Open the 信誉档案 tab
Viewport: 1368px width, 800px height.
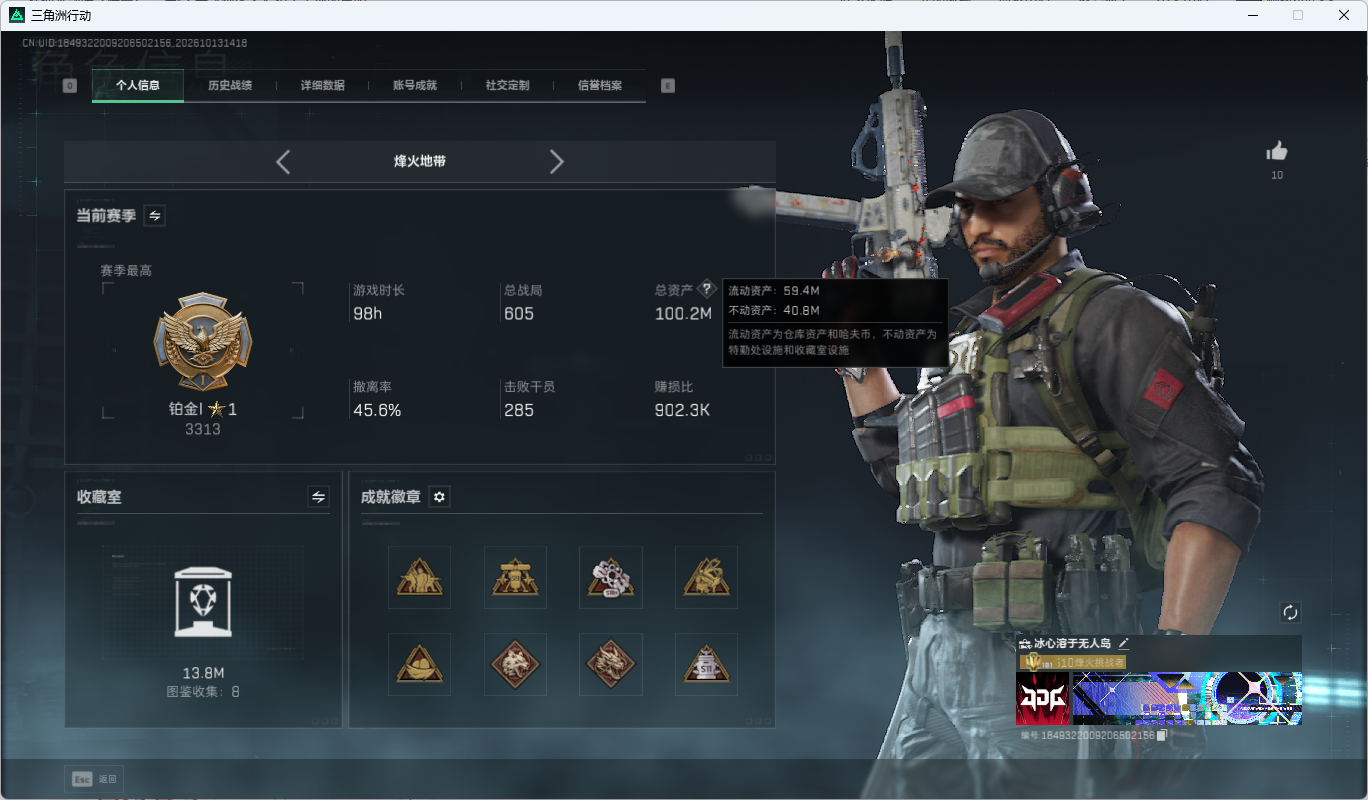coord(600,86)
